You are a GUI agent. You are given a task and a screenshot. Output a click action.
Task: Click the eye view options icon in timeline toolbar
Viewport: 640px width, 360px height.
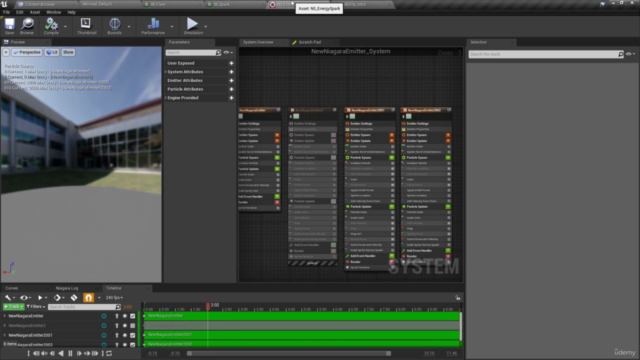[24, 298]
